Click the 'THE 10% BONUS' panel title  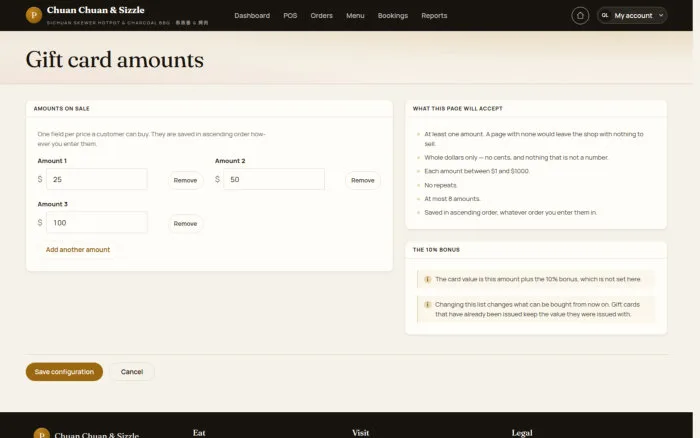436,250
